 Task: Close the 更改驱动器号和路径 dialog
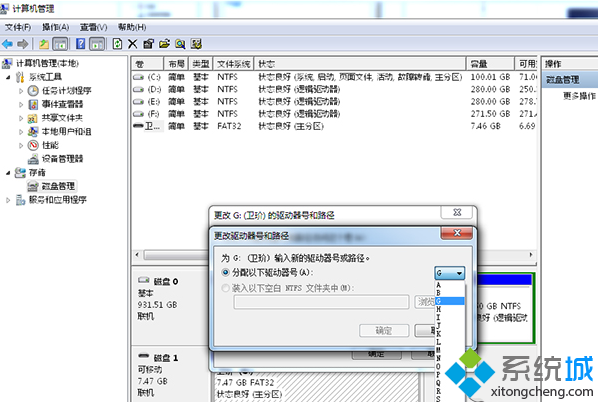click(457, 233)
